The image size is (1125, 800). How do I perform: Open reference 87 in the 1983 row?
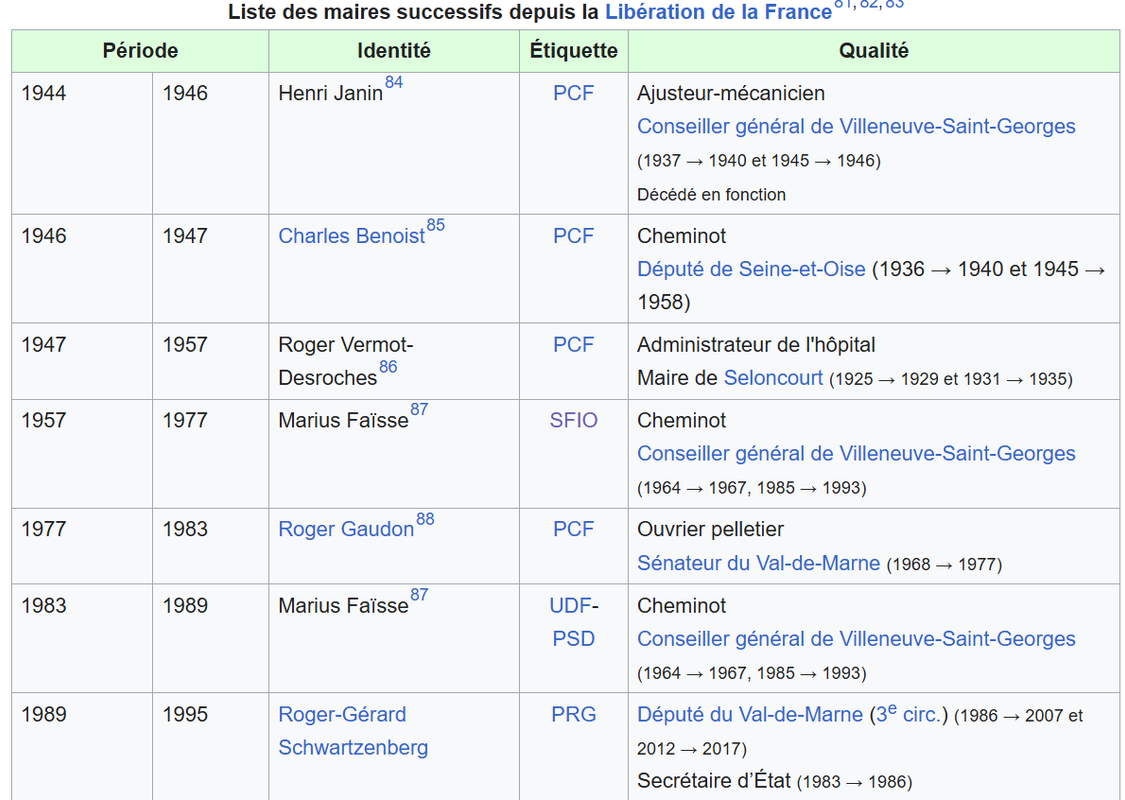tap(419, 595)
